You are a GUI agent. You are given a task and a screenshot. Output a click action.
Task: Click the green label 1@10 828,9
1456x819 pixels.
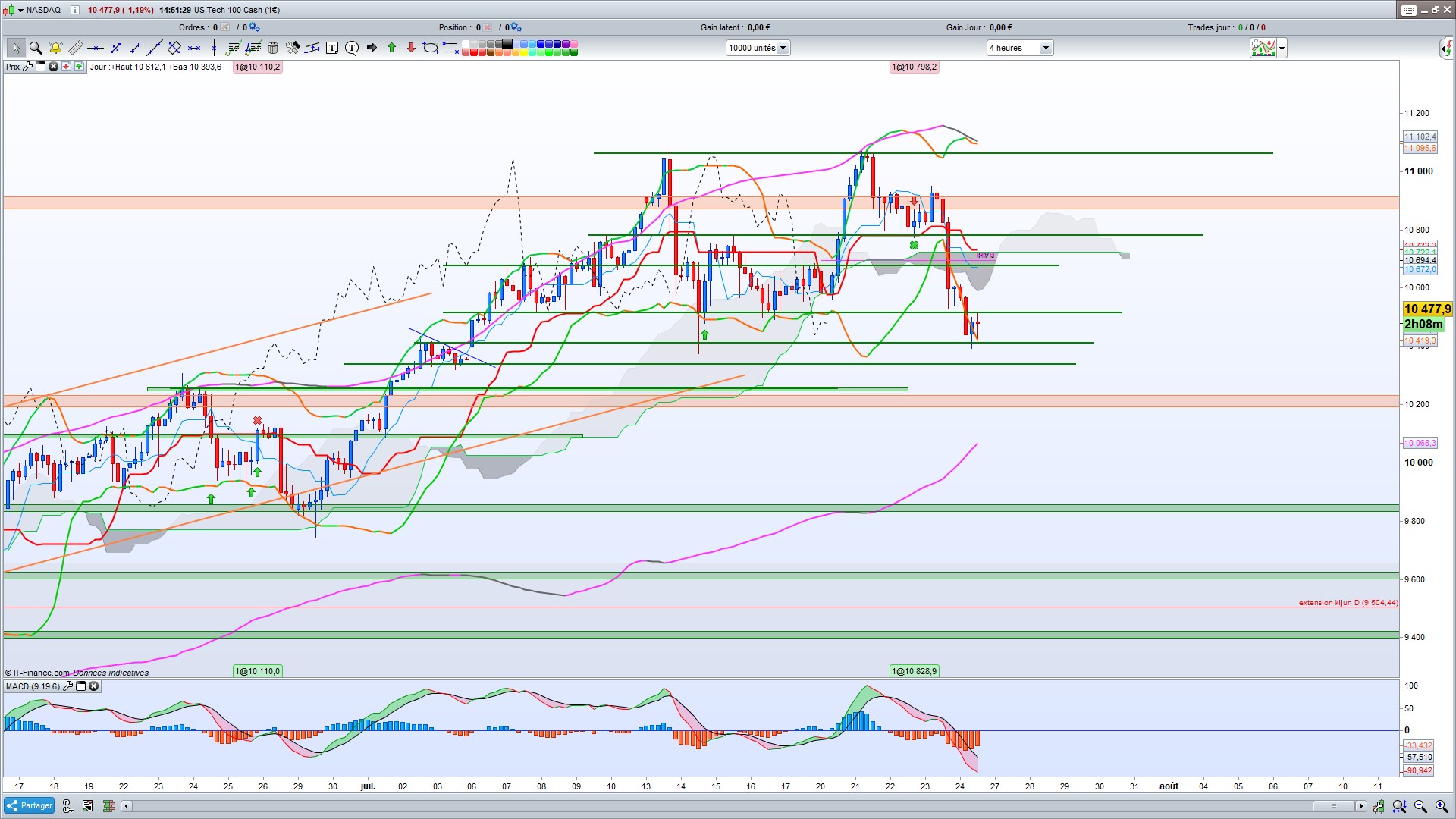915,671
